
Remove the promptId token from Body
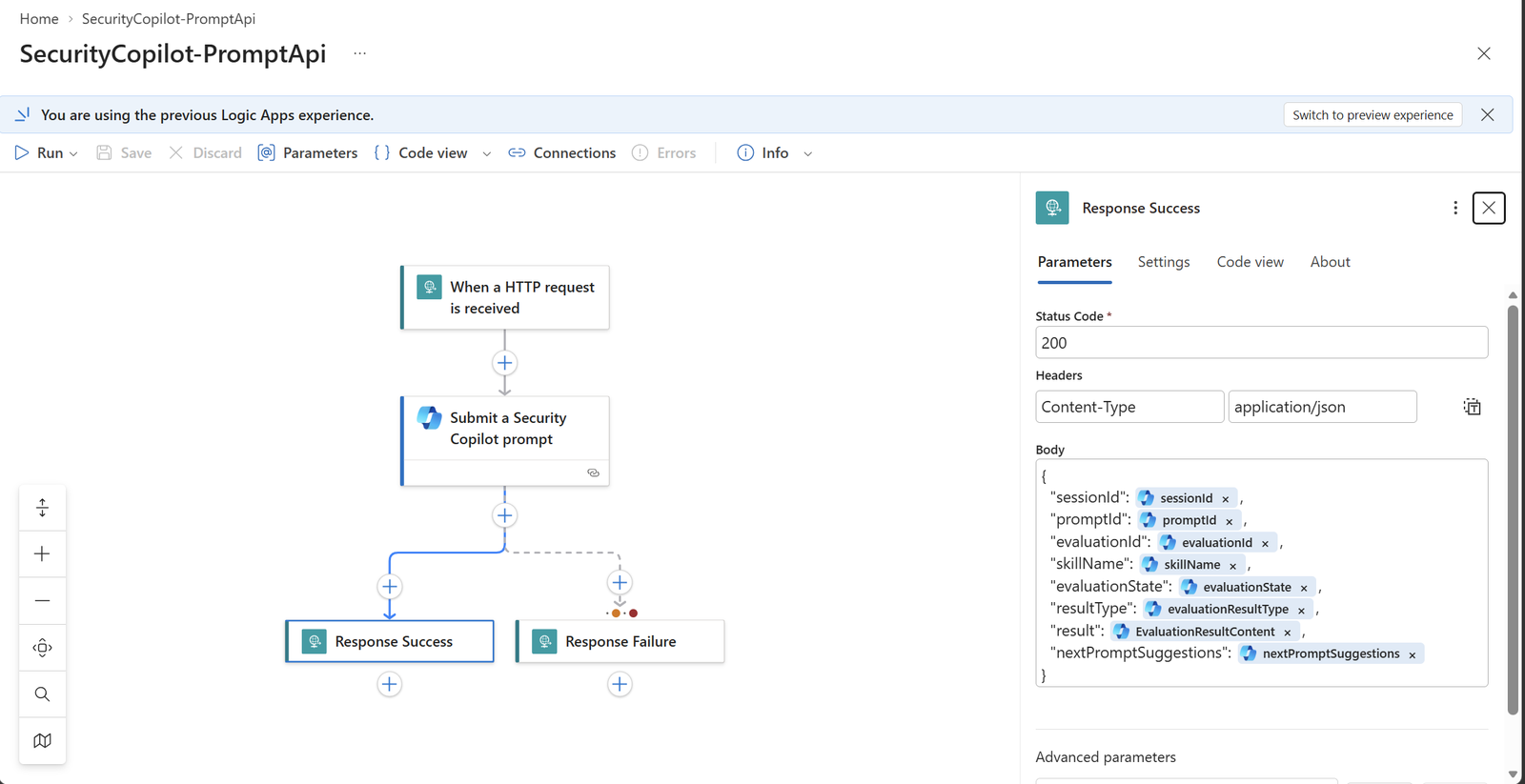1230,521
